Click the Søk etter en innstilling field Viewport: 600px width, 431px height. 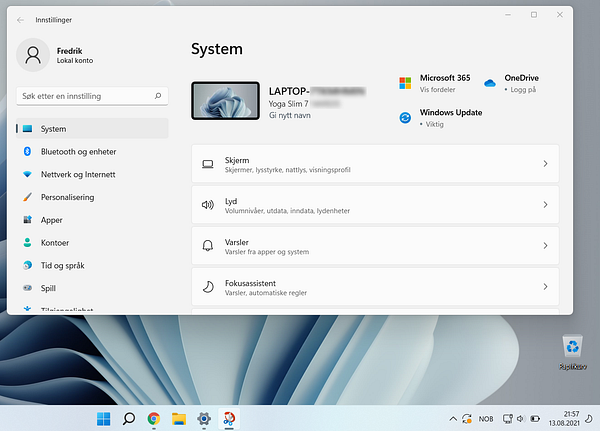point(85,96)
